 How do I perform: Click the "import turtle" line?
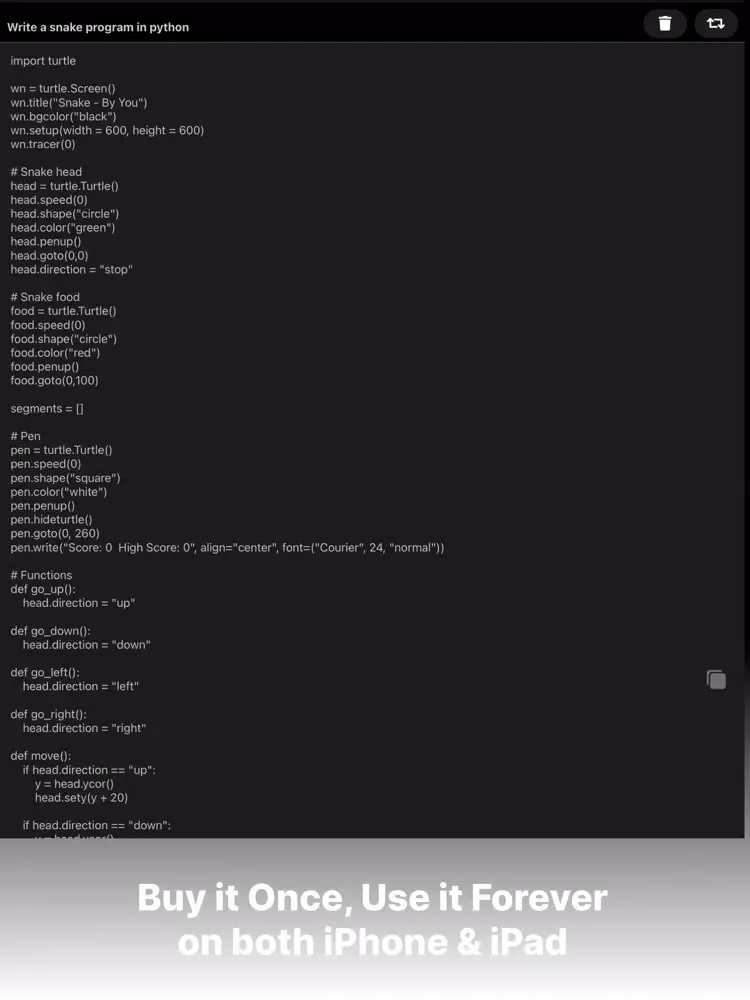click(x=43, y=61)
